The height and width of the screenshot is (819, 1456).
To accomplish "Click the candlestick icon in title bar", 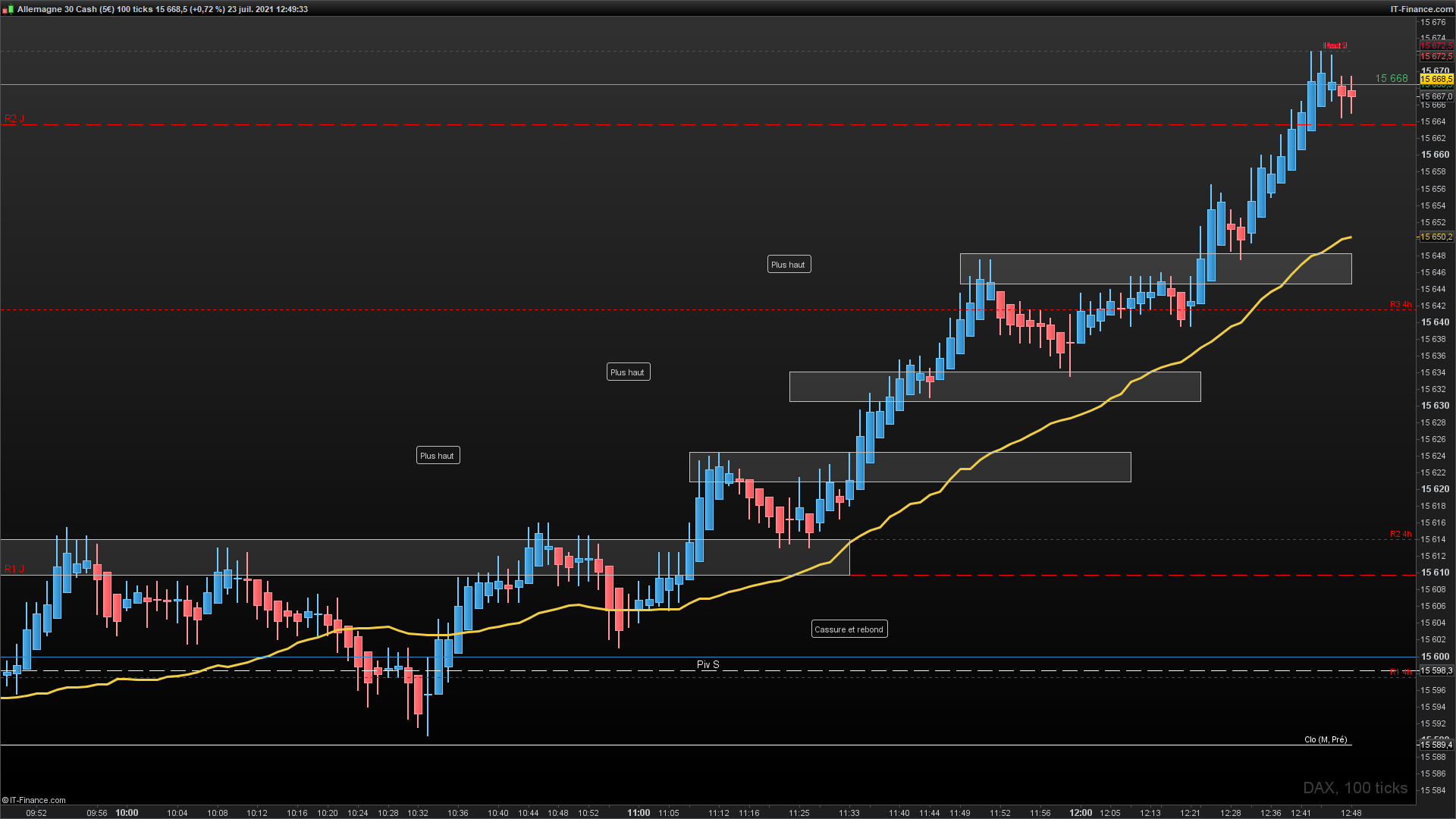I will coord(8,10).
